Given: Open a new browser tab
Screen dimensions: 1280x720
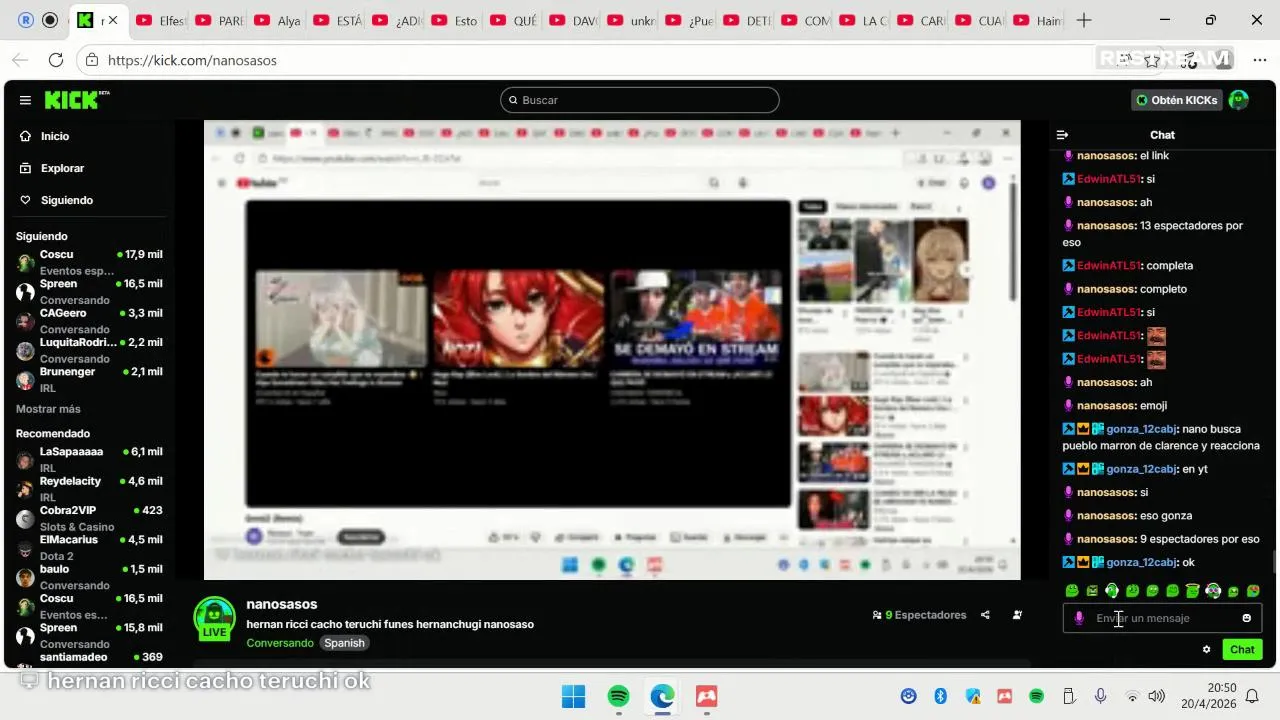Looking at the screenshot, I should pyautogui.click(x=1084, y=20).
